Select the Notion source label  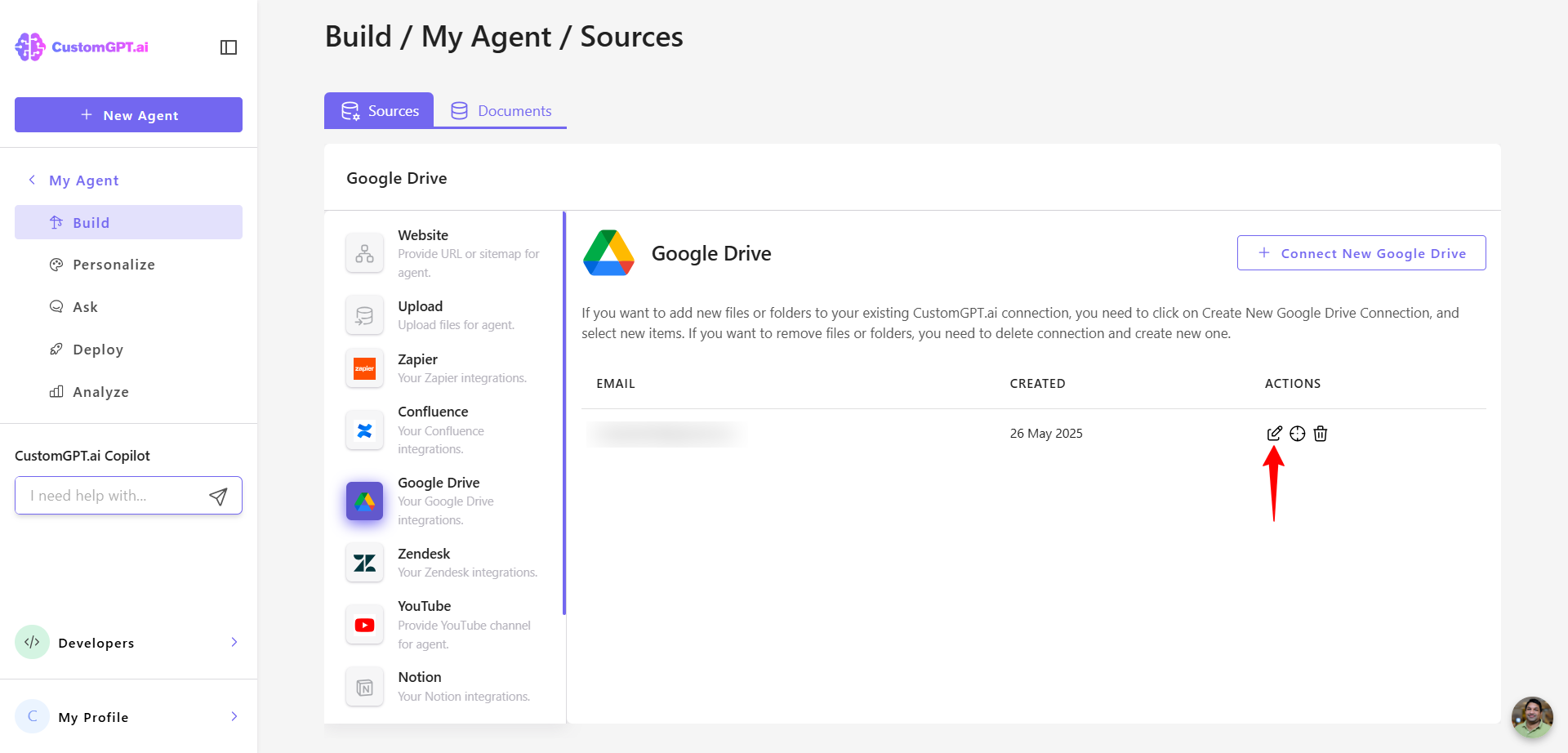click(x=420, y=677)
